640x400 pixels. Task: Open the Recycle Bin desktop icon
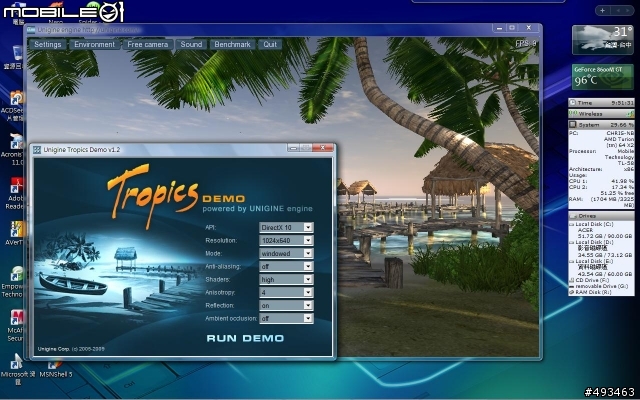pos(15,57)
